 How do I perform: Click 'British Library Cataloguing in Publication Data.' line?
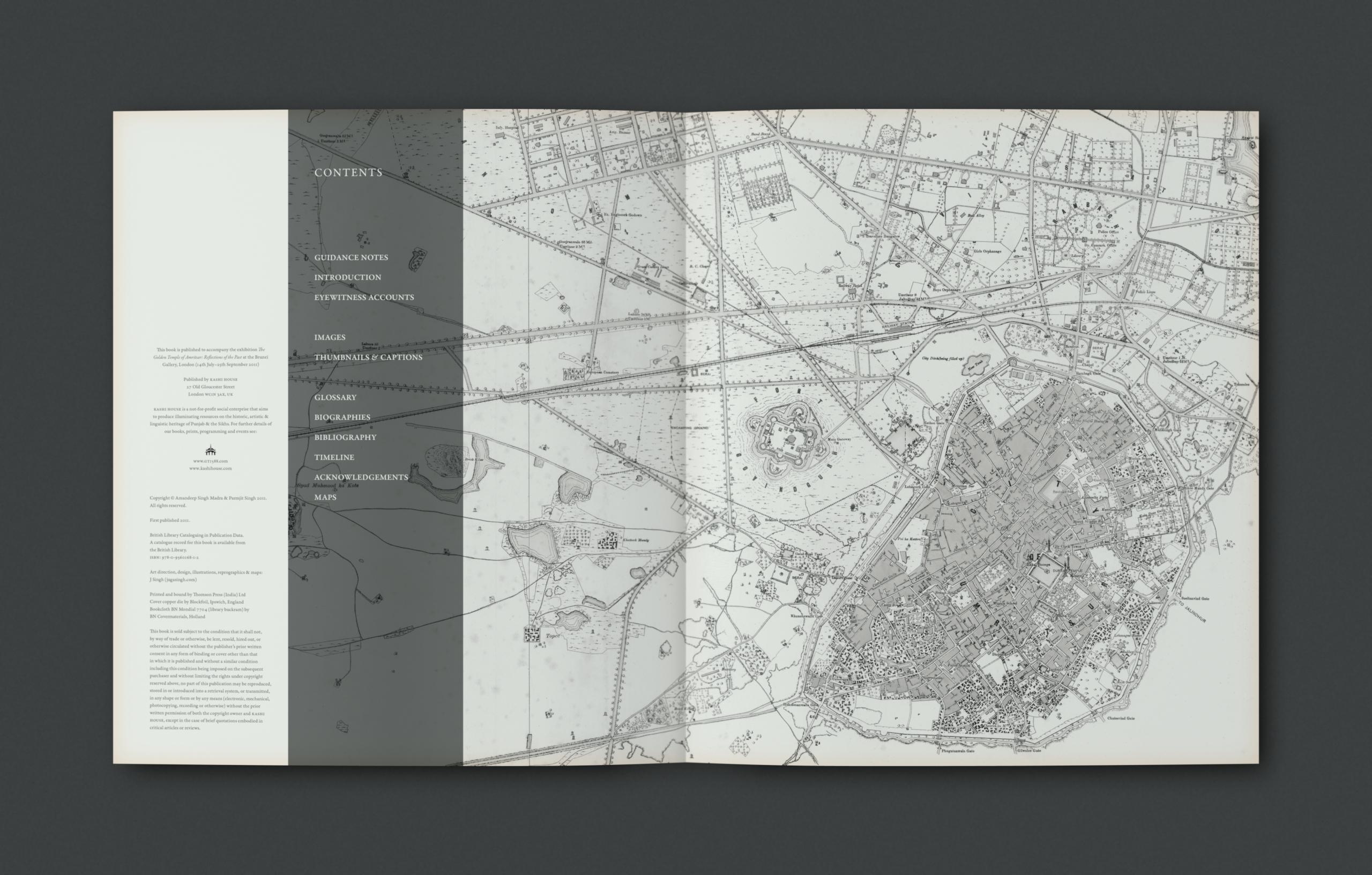(197, 536)
